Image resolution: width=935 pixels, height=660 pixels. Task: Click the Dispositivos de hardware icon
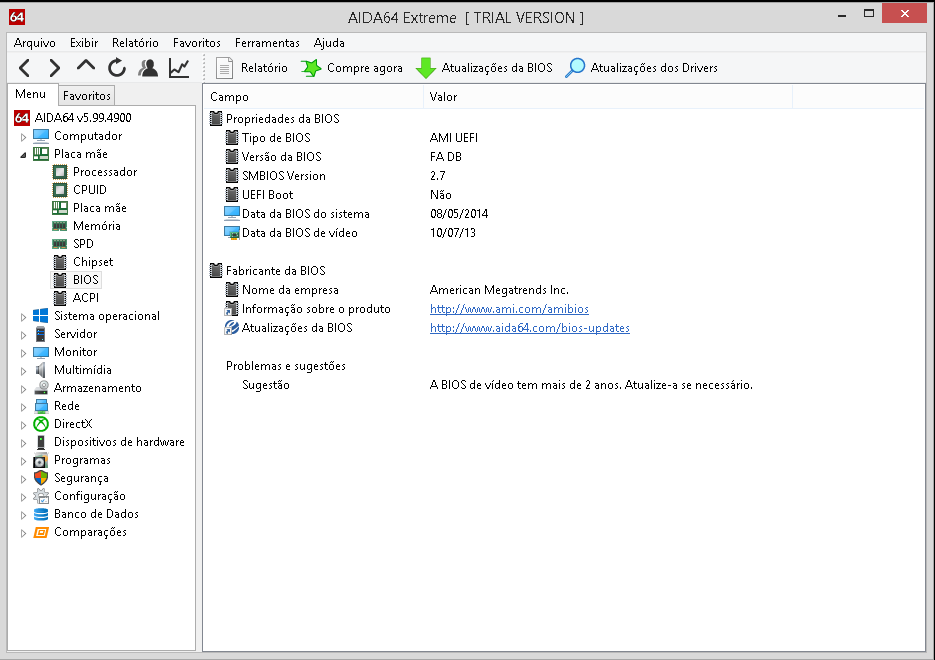pyautogui.click(x=41, y=442)
